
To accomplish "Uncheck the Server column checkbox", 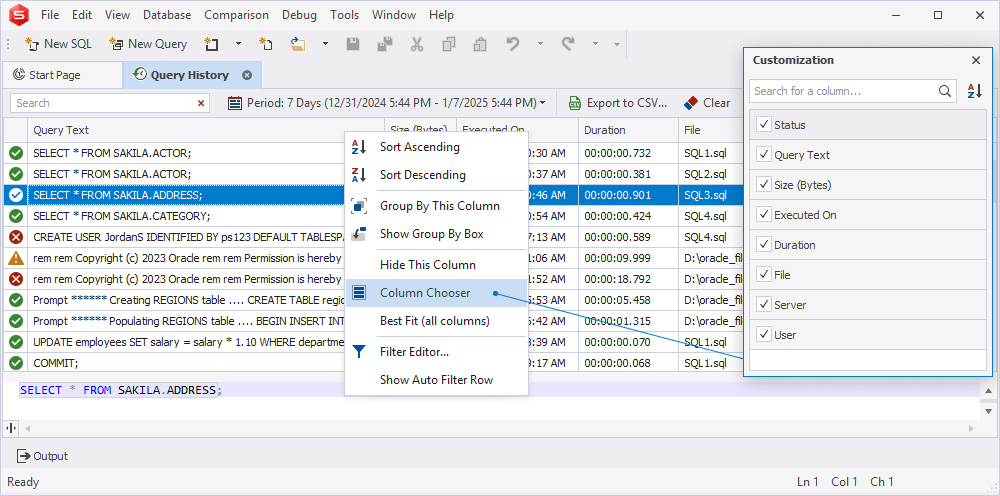I will [x=763, y=304].
